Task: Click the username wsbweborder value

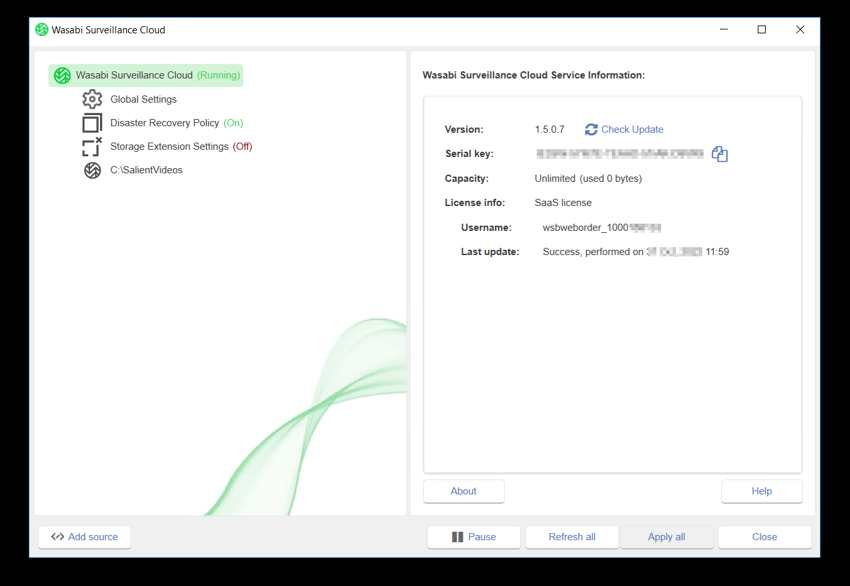Action: (x=602, y=228)
